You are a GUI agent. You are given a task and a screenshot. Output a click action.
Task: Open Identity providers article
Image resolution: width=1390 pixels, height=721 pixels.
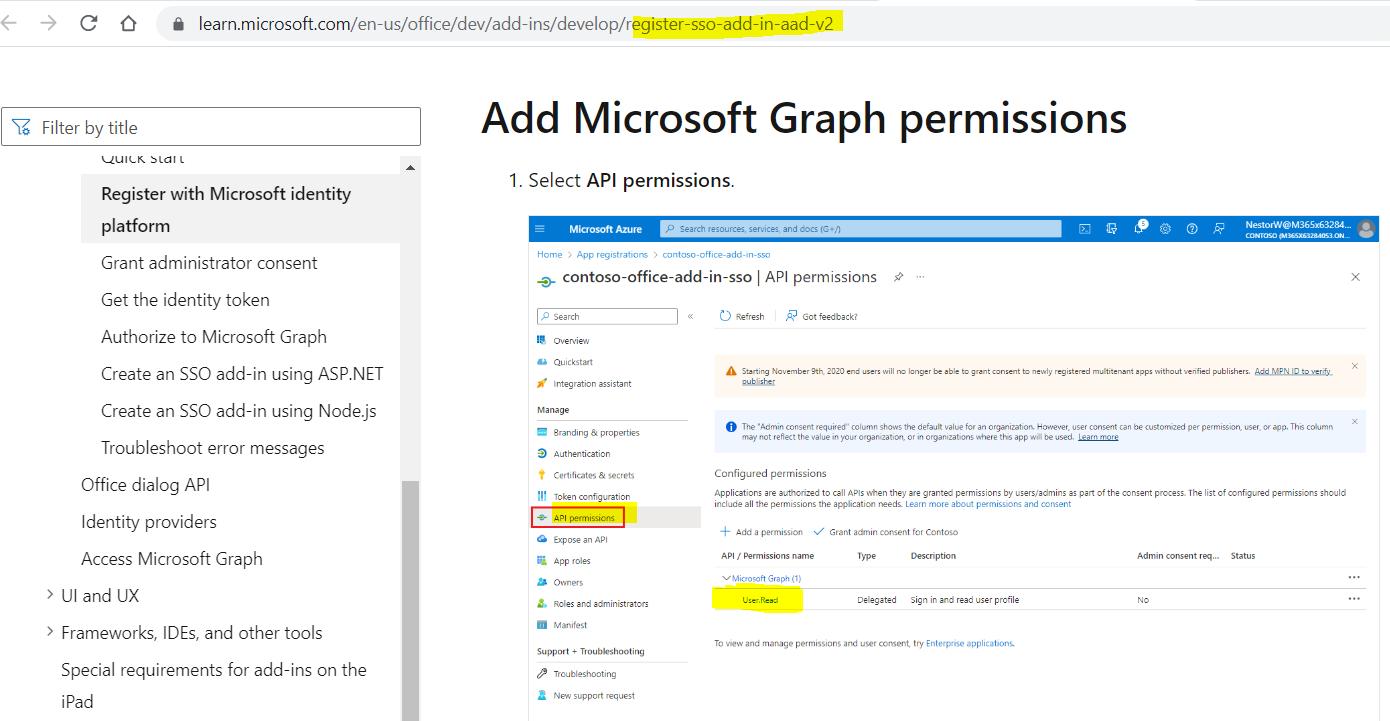pyautogui.click(x=149, y=522)
